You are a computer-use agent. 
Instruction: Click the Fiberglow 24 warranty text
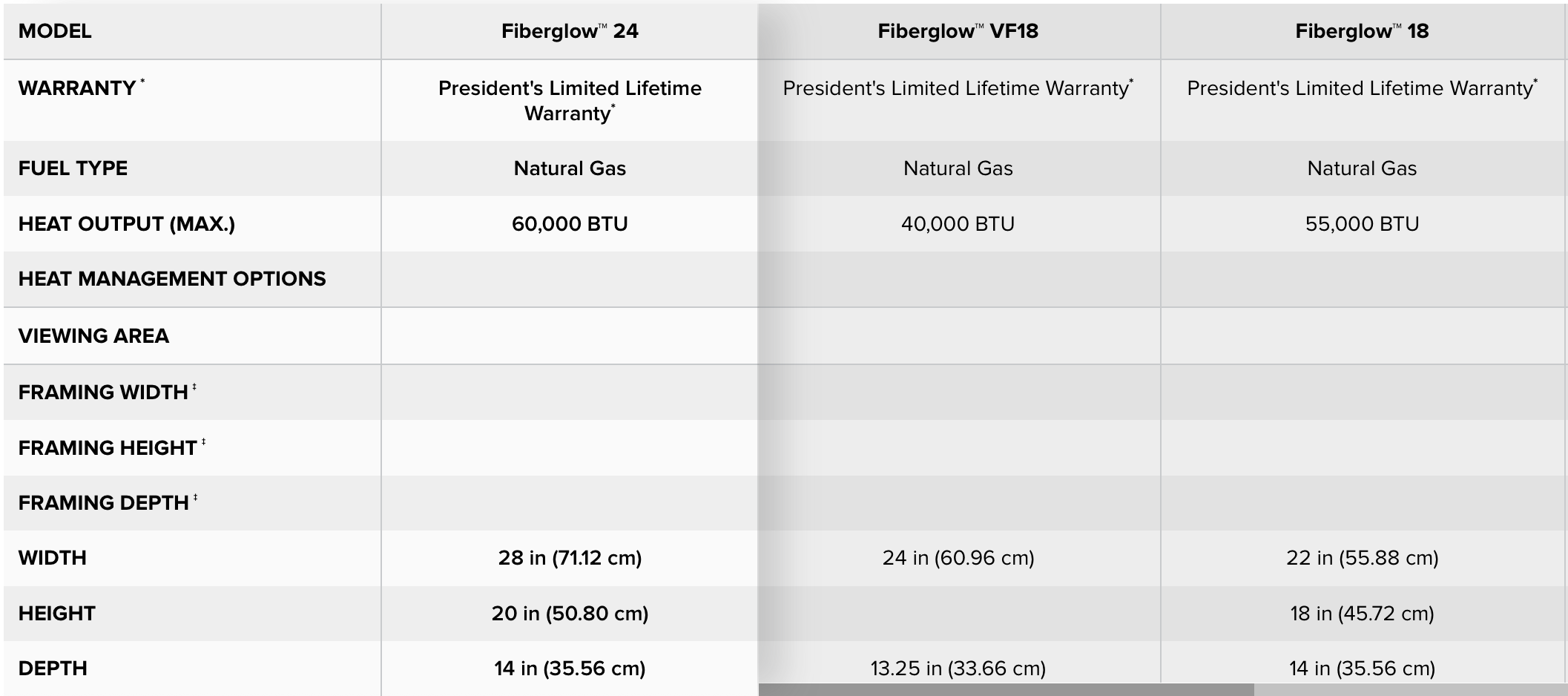click(570, 100)
